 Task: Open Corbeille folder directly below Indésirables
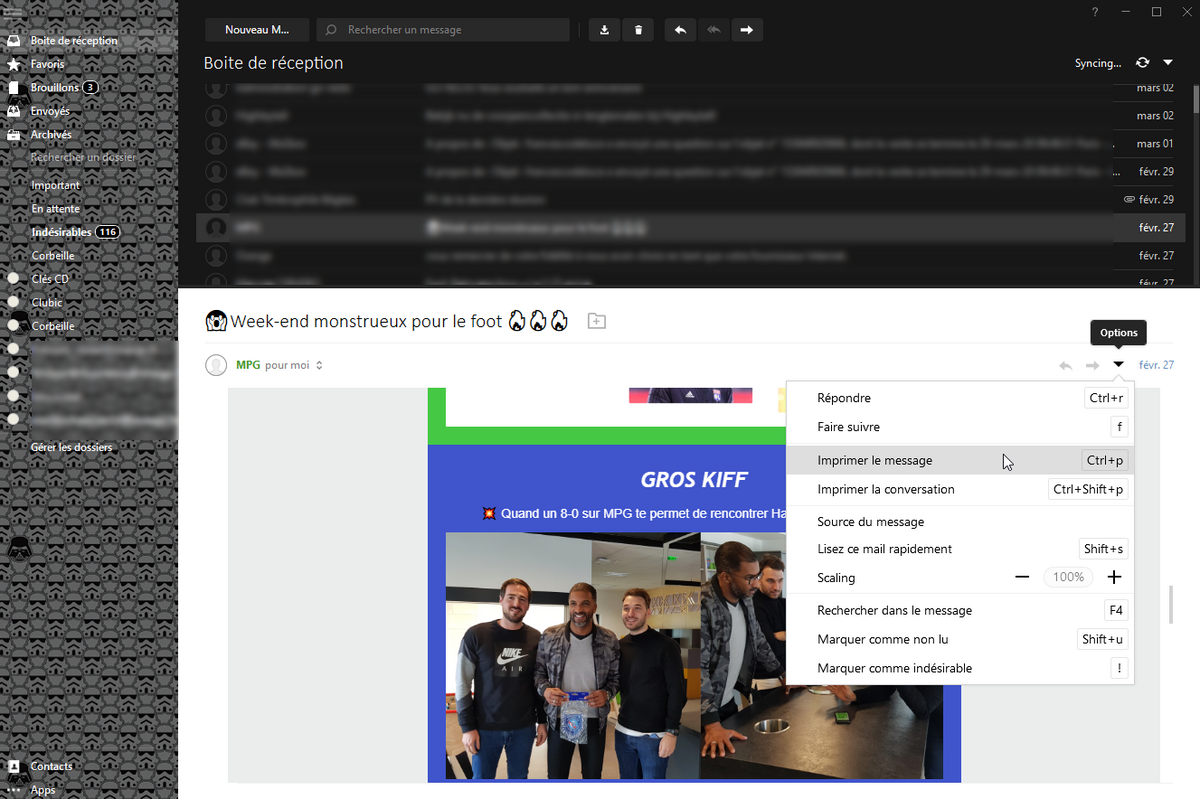click(x=53, y=256)
